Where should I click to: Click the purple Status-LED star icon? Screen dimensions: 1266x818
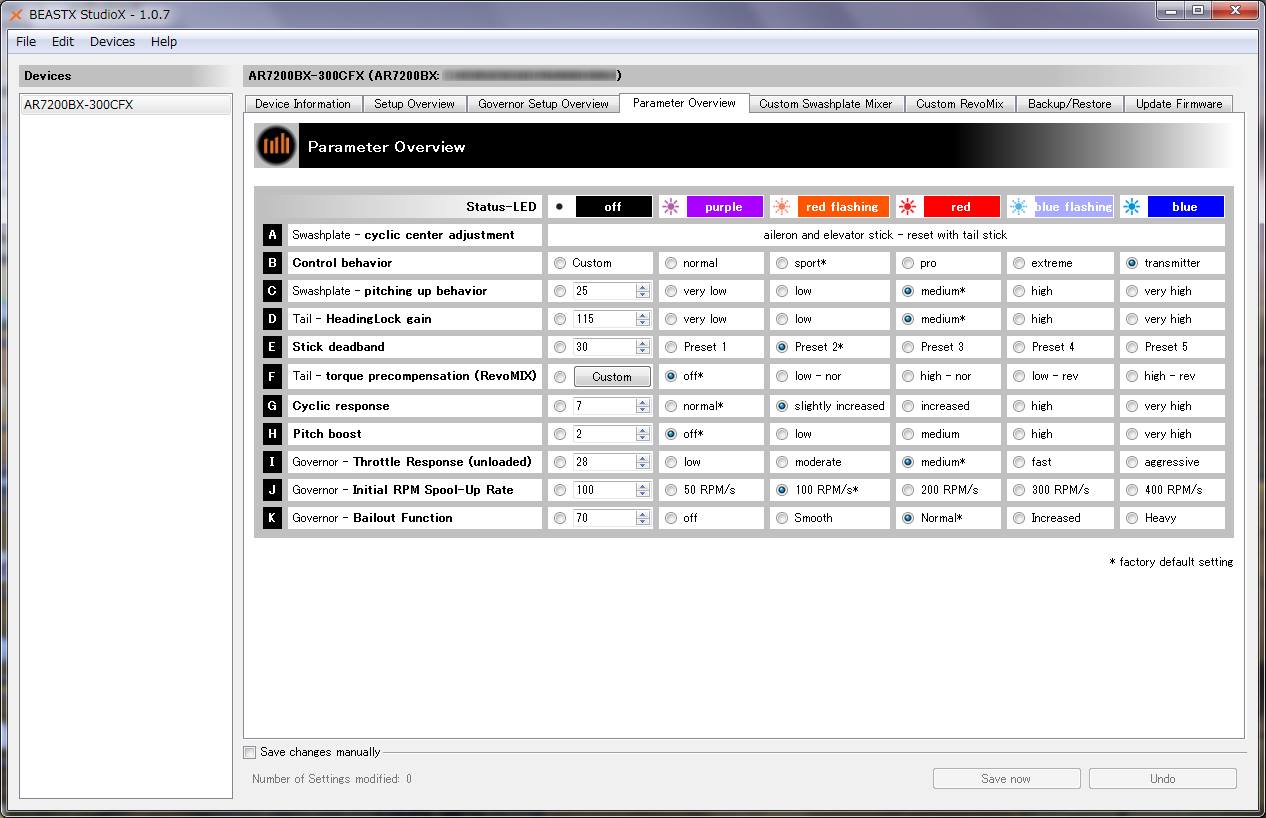pos(670,207)
